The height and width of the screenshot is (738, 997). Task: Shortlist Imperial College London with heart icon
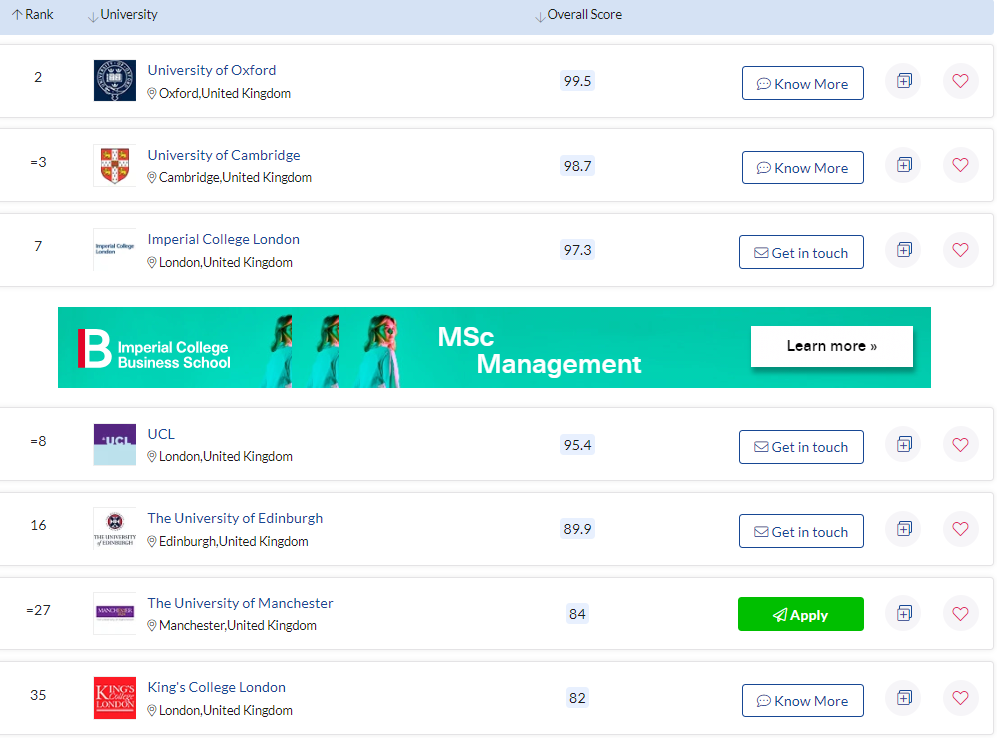click(x=960, y=250)
